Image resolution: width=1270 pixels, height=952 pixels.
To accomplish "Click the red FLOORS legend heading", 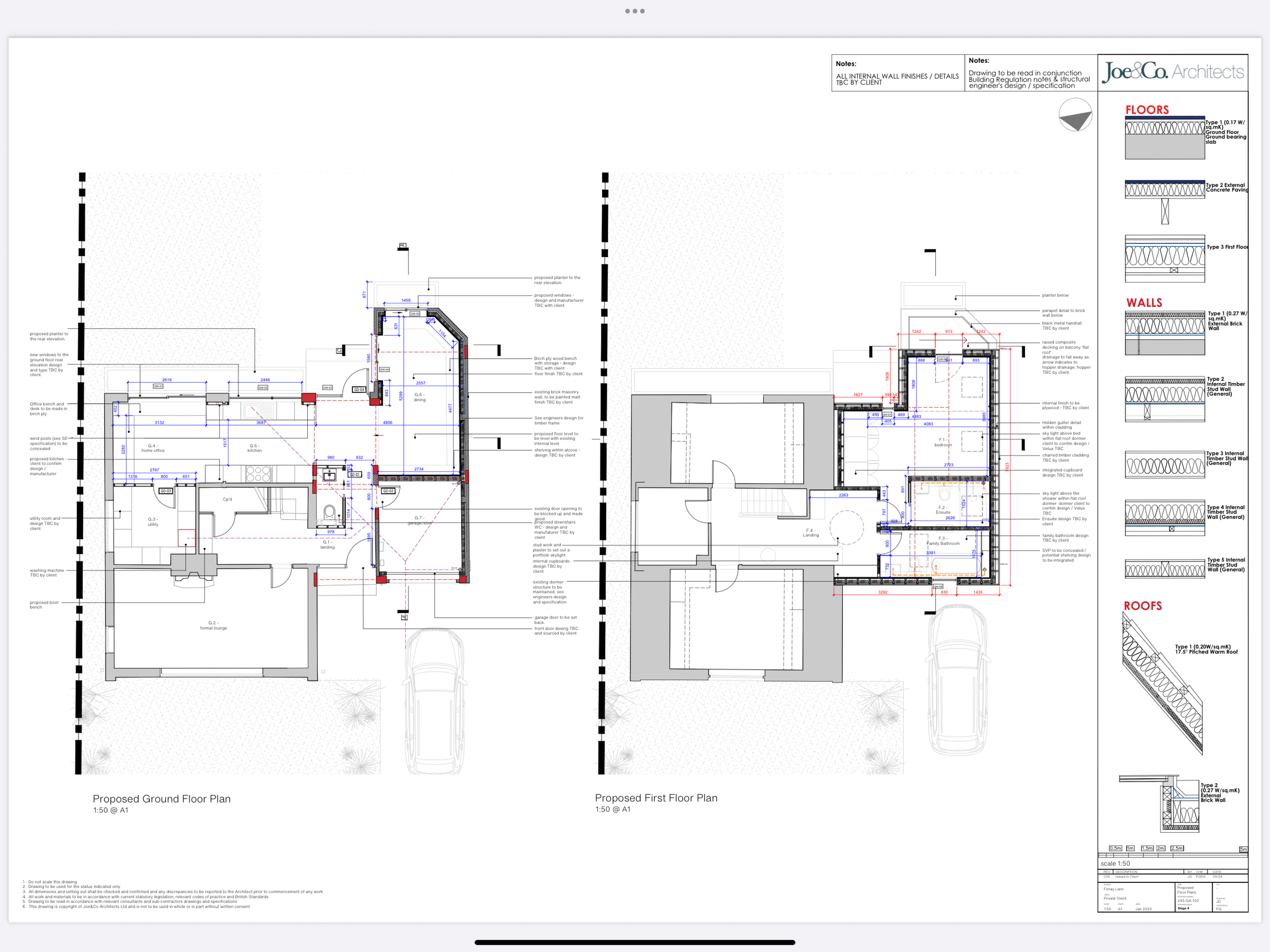I will pyautogui.click(x=1147, y=110).
